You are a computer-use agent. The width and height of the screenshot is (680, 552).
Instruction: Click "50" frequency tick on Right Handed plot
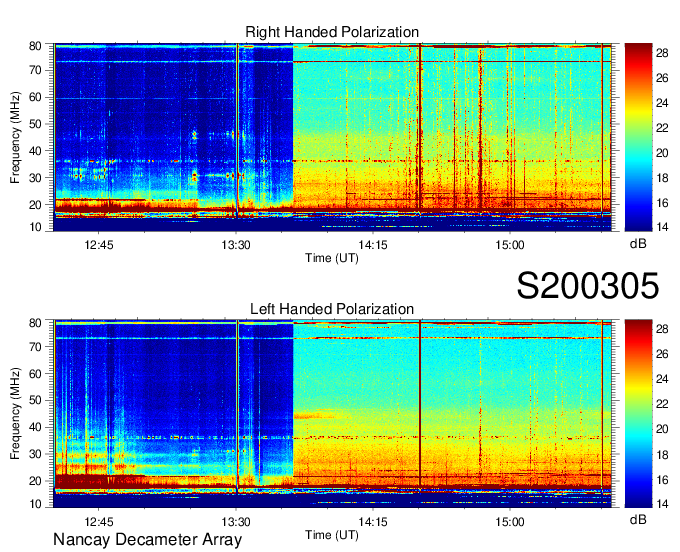pos(36,124)
